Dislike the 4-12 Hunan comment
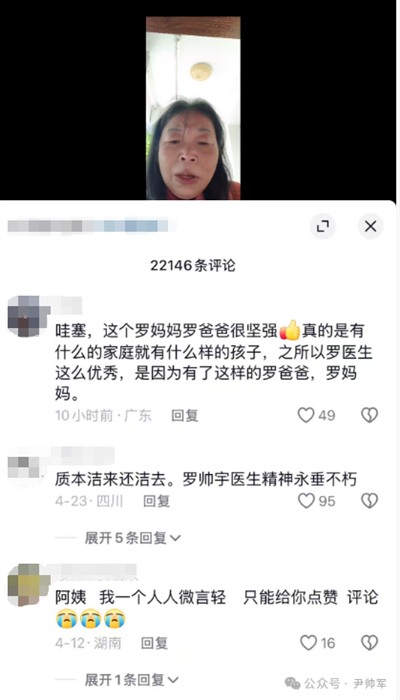This screenshot has height=700, width=400. coord(370,643)
